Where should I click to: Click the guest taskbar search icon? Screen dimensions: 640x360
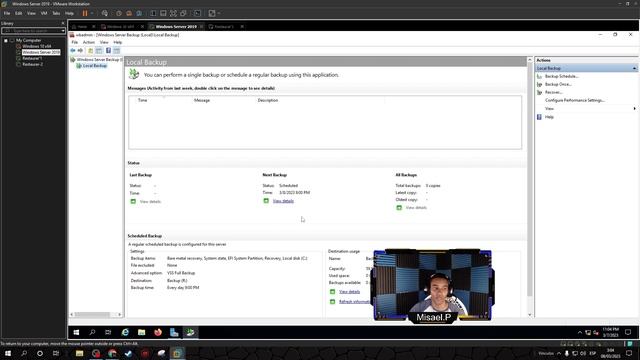click(92, 332)
